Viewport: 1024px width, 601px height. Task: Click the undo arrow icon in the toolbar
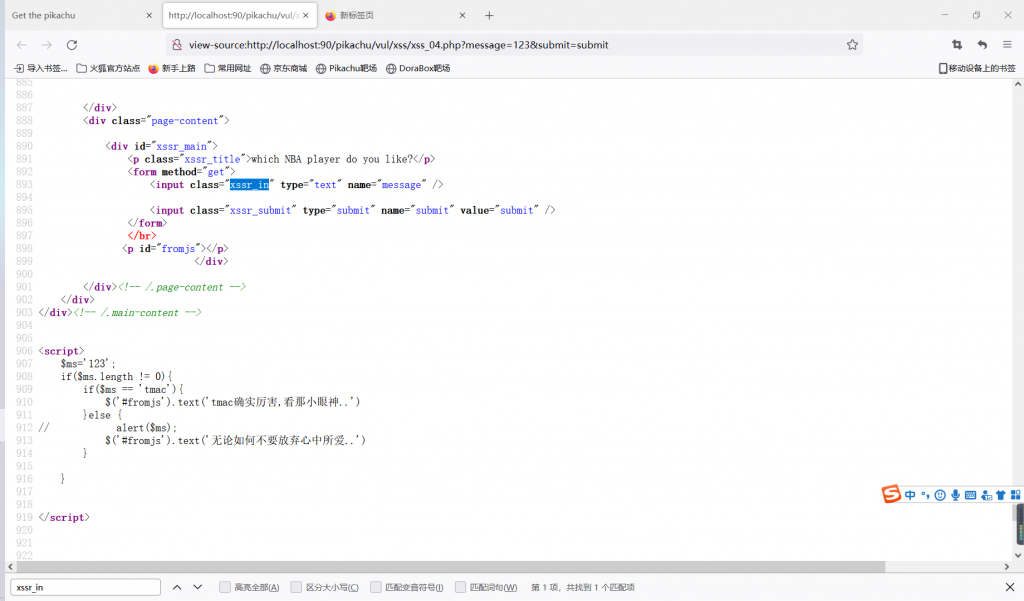[x=982, y=45]
